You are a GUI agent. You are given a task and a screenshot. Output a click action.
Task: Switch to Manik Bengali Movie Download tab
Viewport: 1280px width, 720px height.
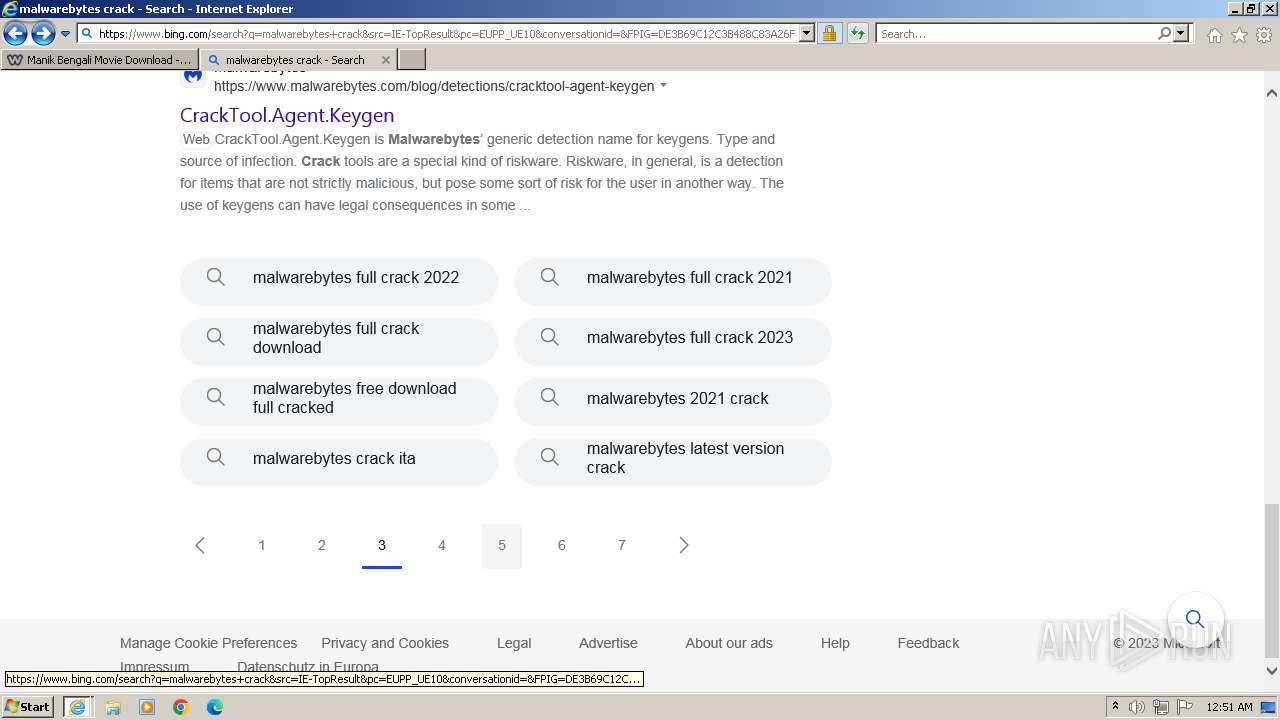(99, 60)
